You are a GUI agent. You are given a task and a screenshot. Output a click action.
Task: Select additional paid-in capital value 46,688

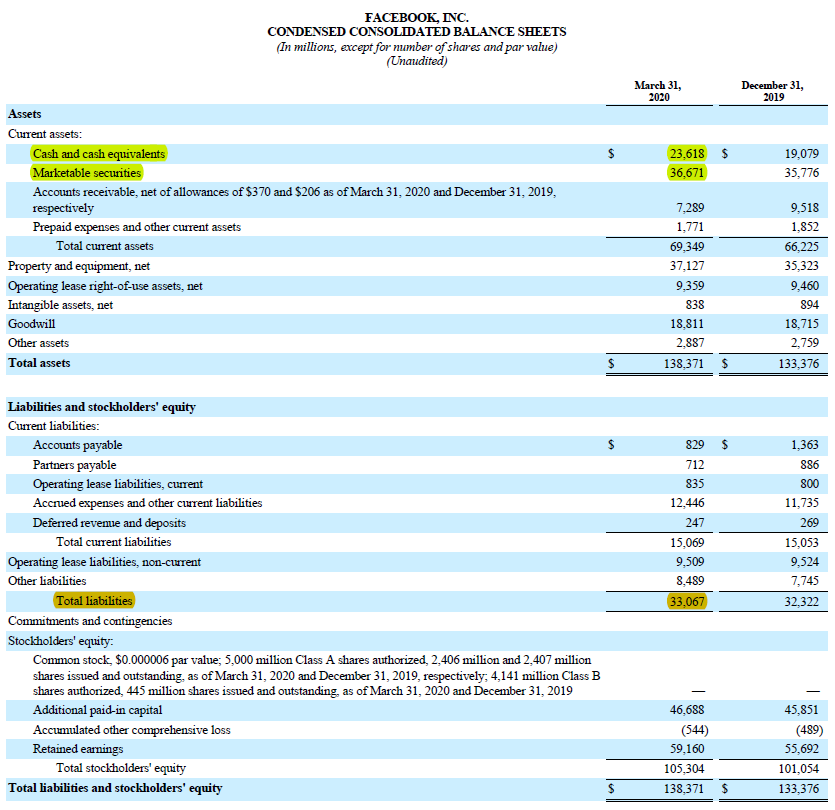687,710
